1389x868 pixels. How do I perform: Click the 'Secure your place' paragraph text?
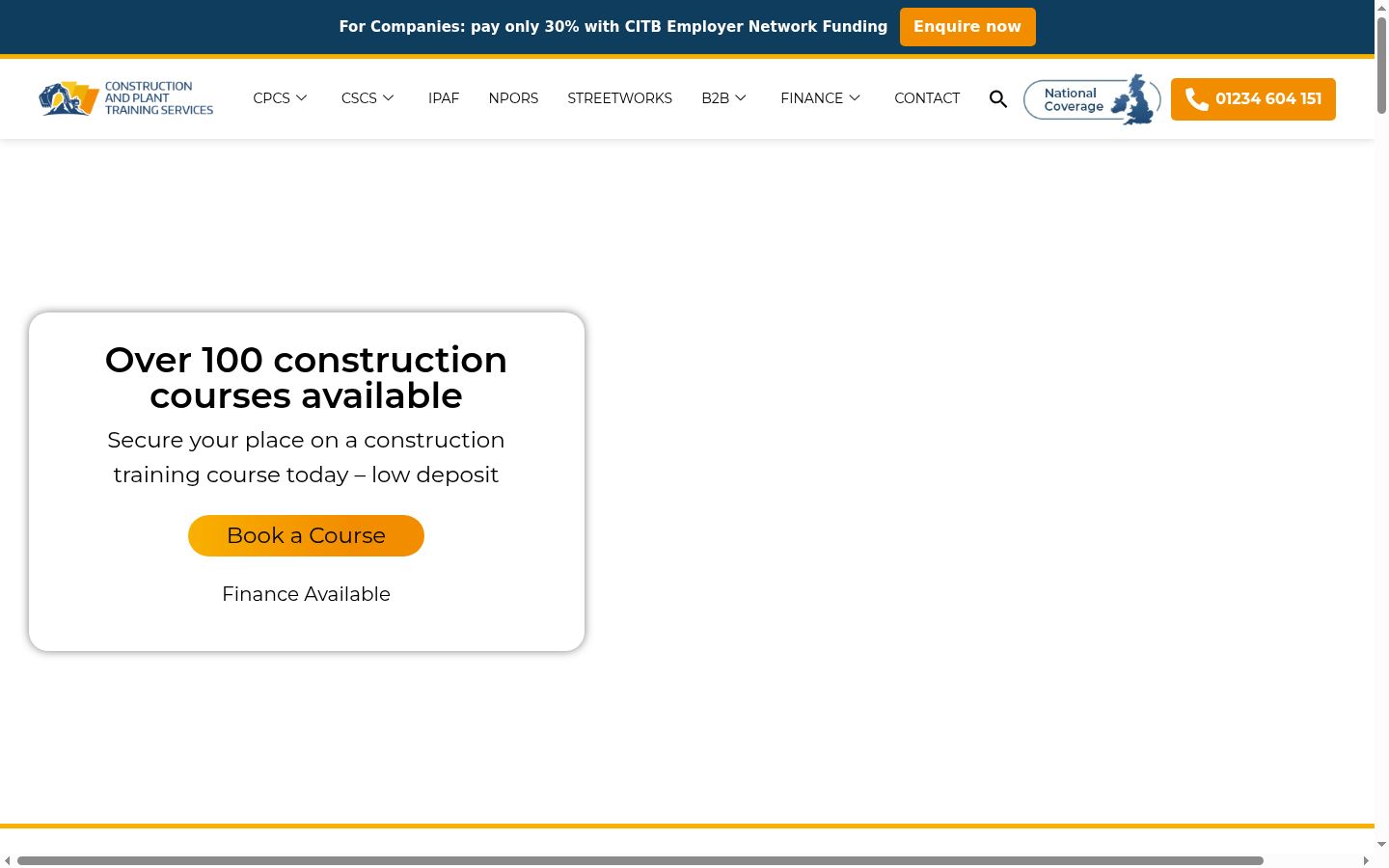coord(306,457)
